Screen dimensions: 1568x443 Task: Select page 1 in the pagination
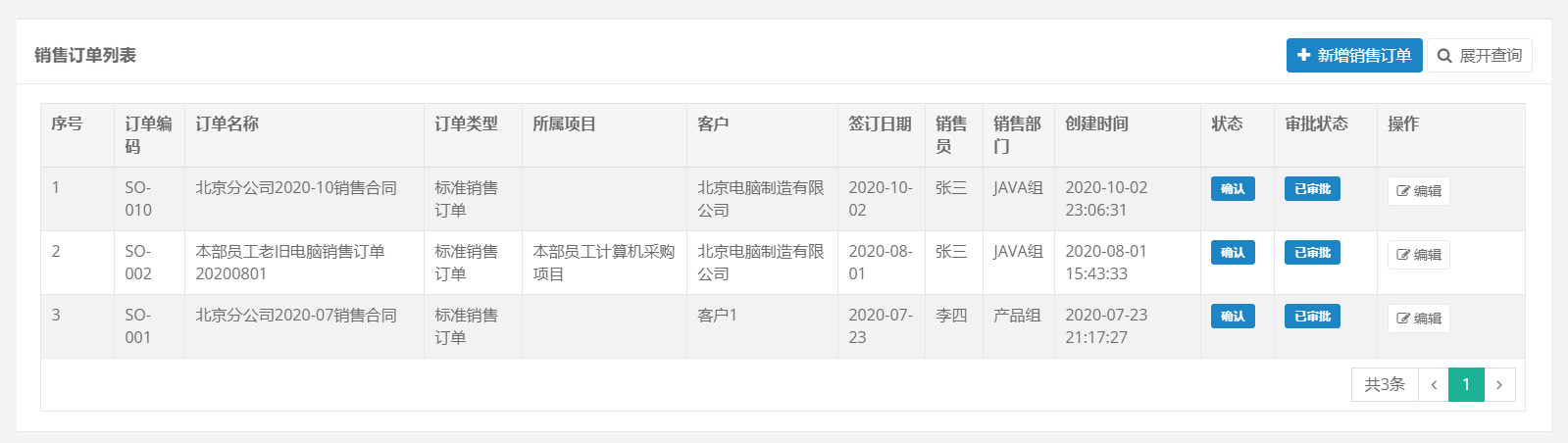(x=1466, y=384)
